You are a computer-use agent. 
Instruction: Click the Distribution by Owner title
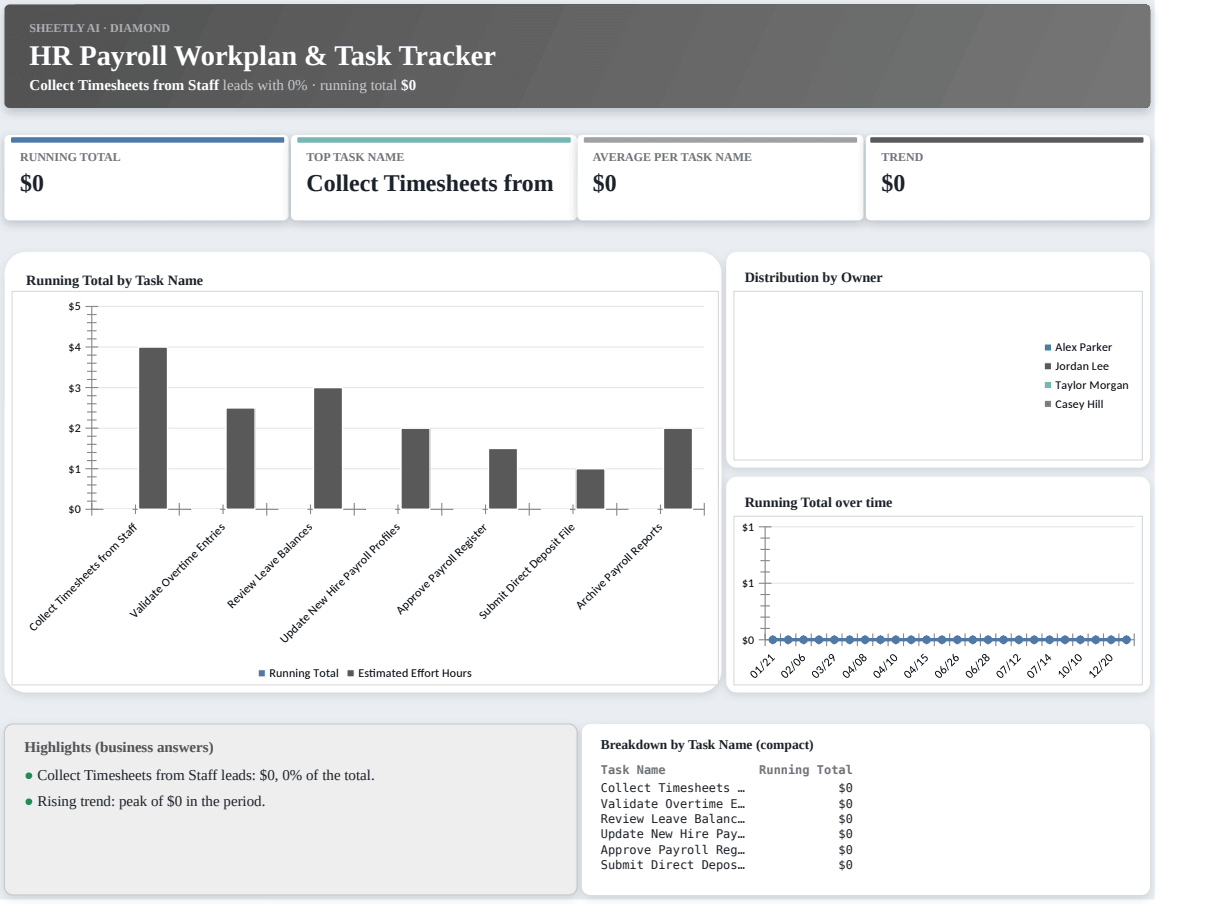814,277
